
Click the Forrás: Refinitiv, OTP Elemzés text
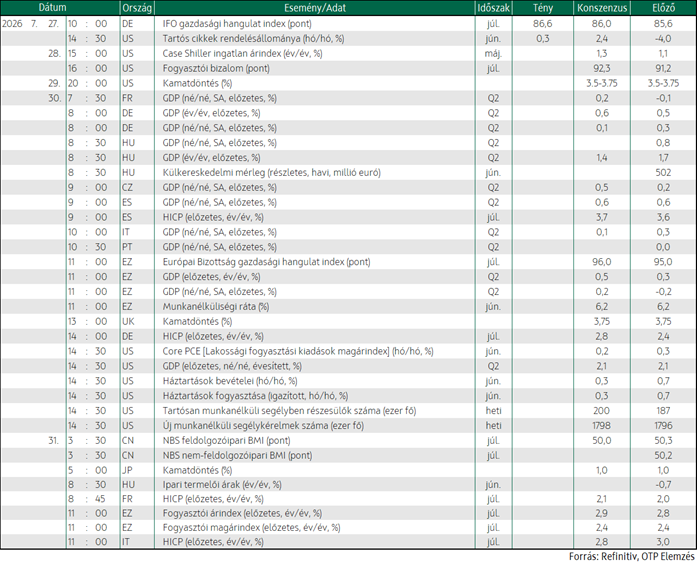tap(632, 557)
